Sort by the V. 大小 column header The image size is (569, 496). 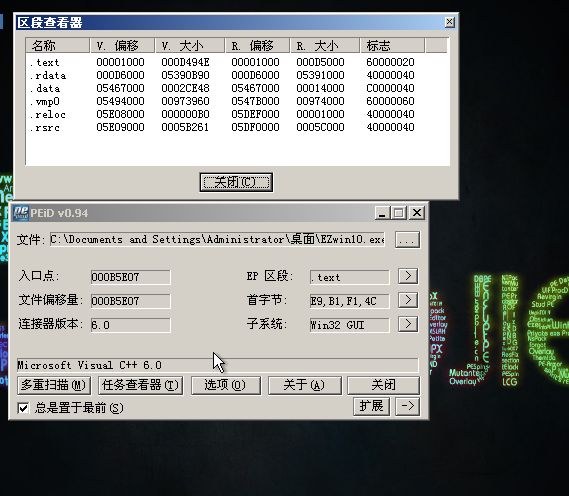(190, 46)
